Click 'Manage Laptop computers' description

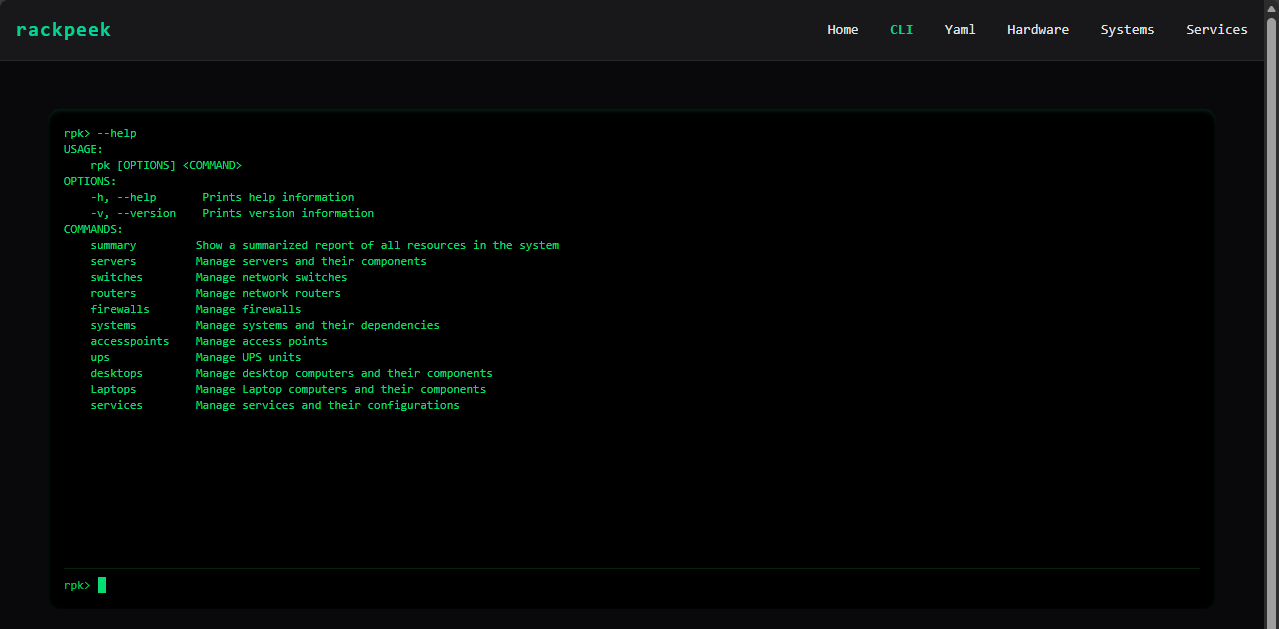[x=340, y=389]
